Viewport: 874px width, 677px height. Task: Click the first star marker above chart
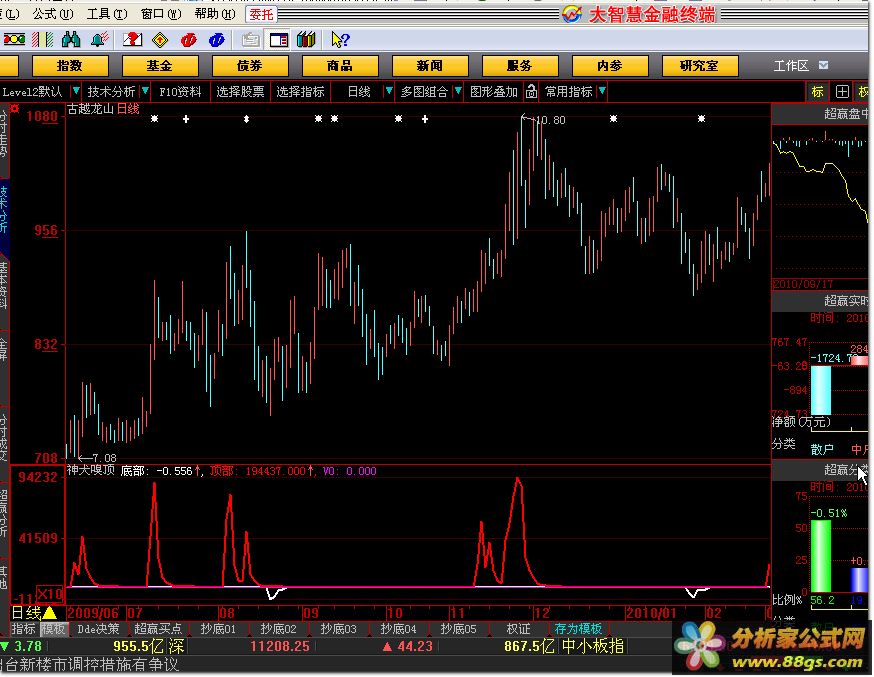pyautogui.click(x=154, y=119)
